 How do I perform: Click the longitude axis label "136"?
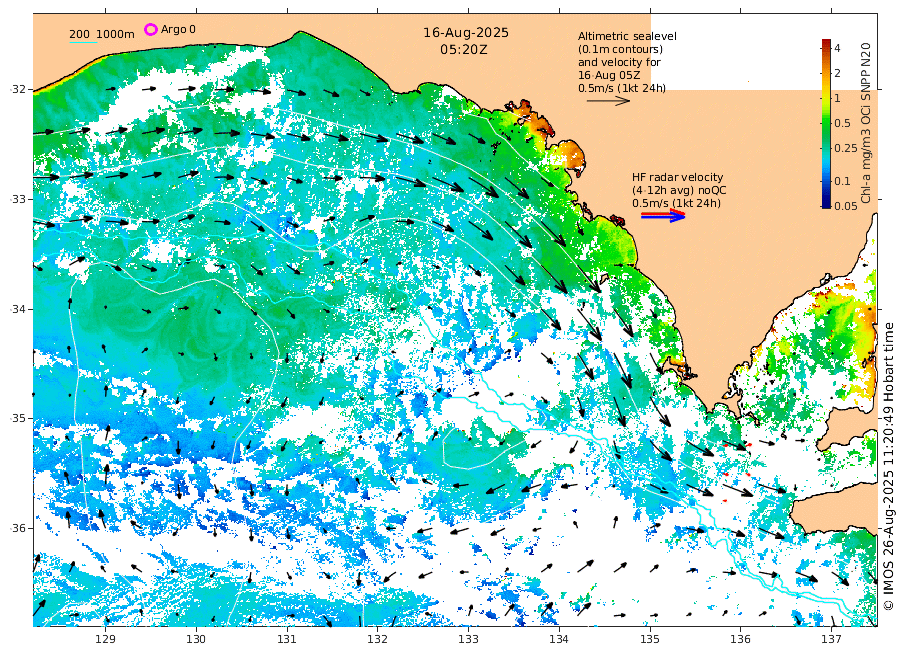pos(740,638)
